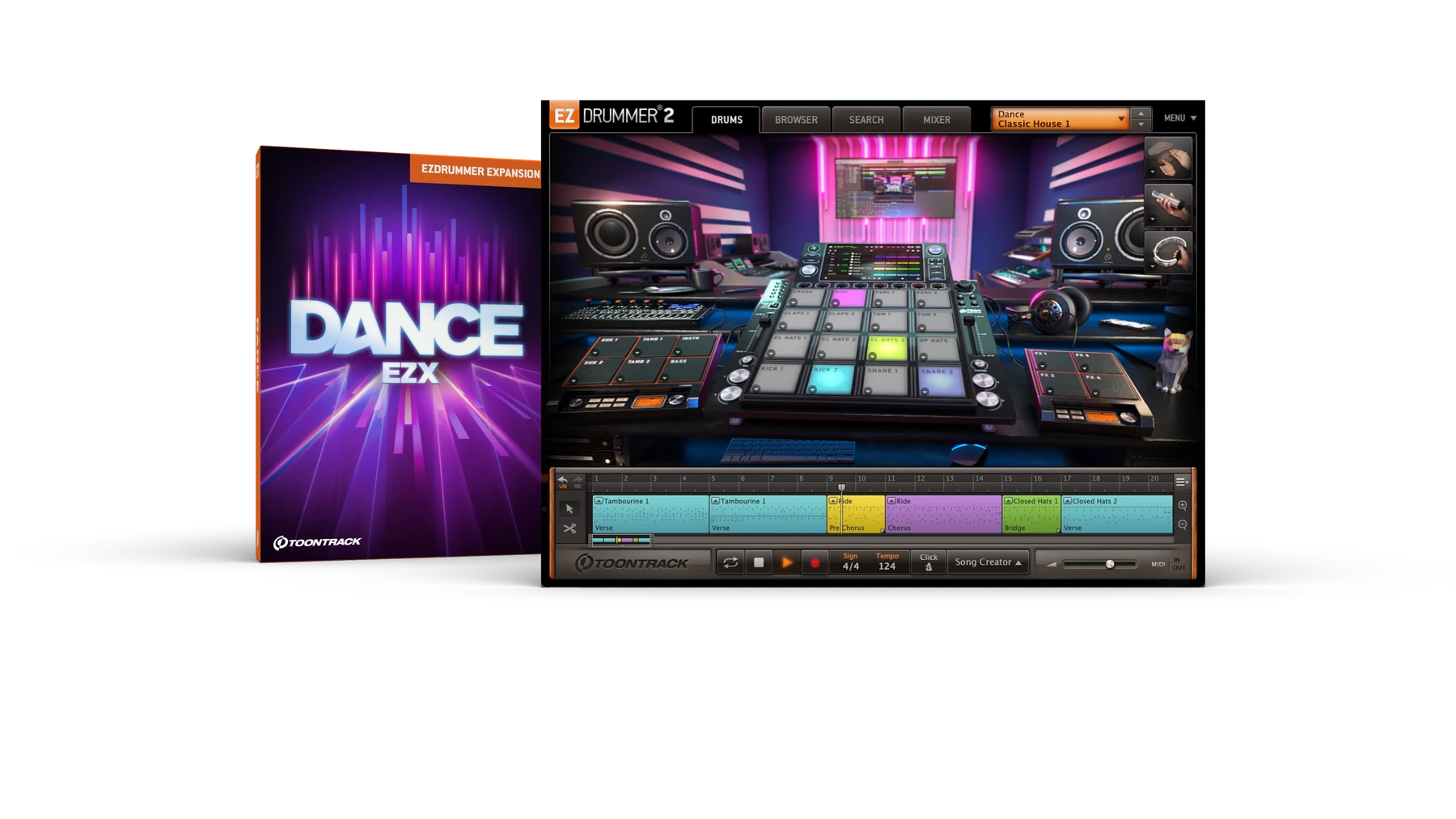
Task: Hit the purple SNARE 2 pad
Action: click(940, 381)
